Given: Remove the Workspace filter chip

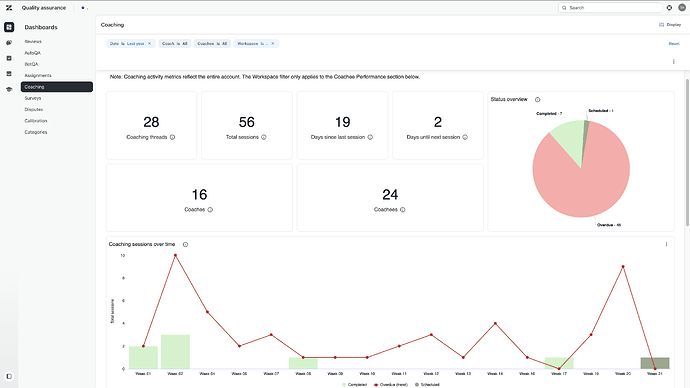Looking at the screenshot, I should point(273,44).
